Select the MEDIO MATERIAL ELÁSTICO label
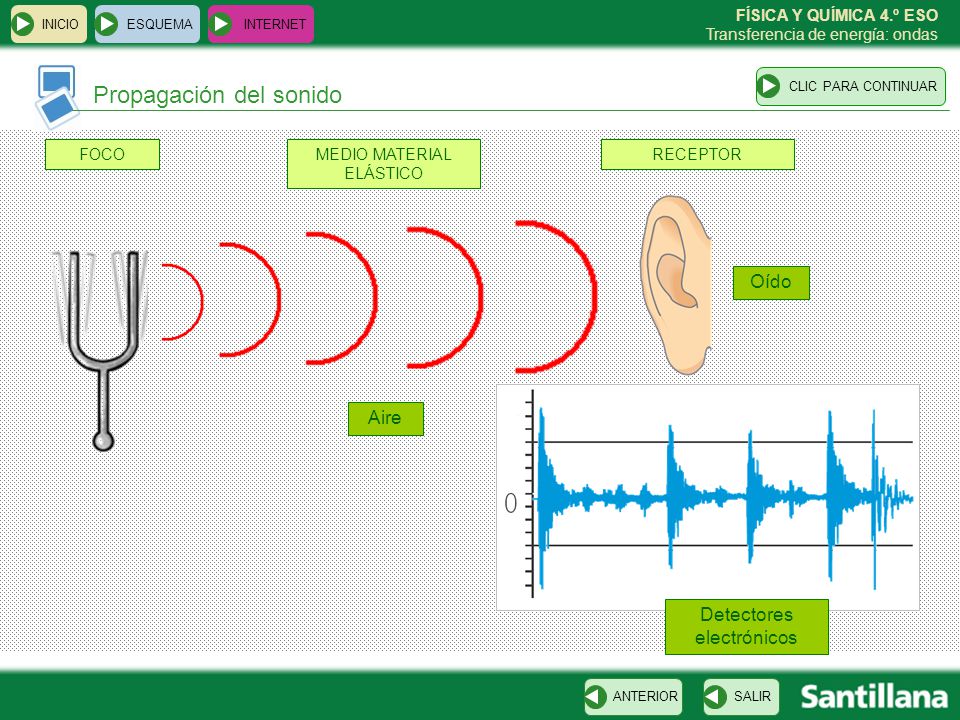Screen dimensions: 960x720 384,163
